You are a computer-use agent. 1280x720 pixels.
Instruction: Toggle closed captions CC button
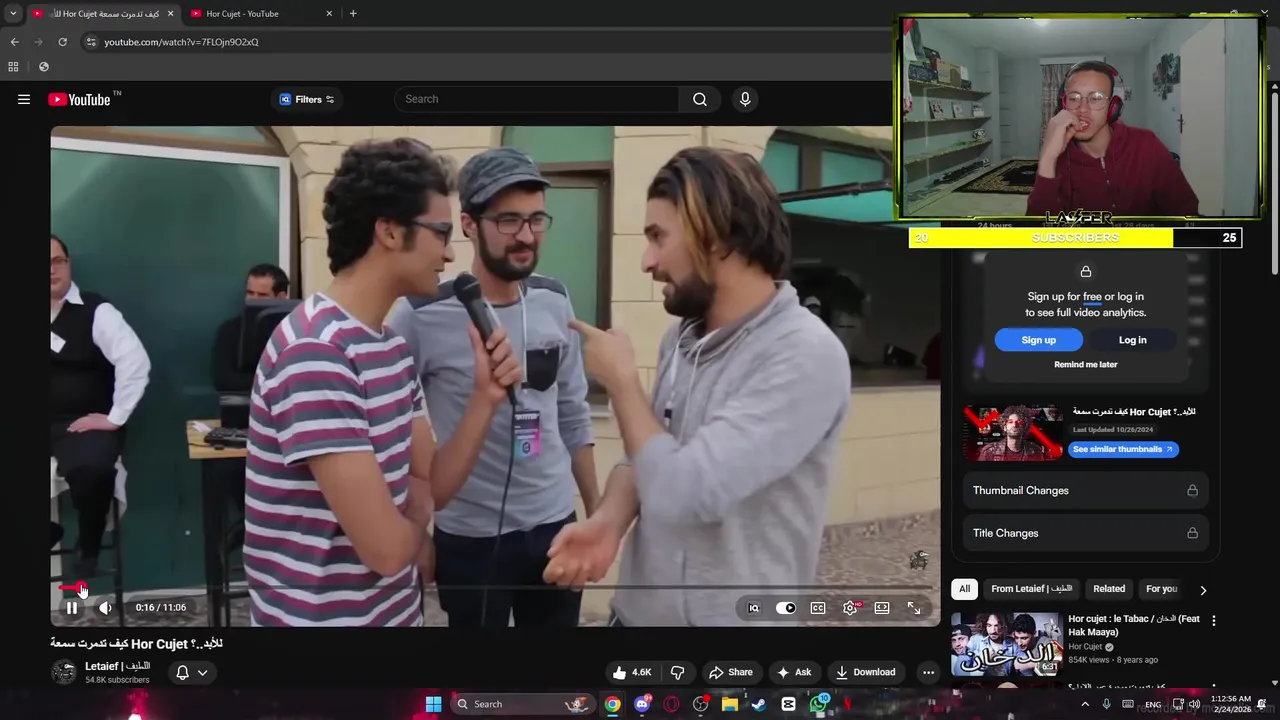pos(818,608)
